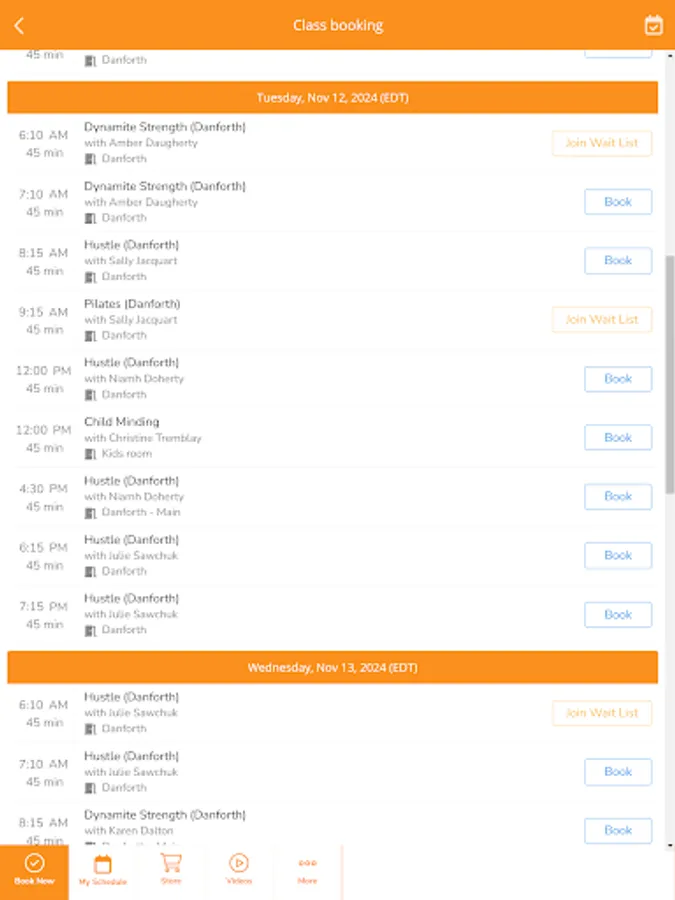Book the 7:15 PM Hustle with Julie Sawchuk
This screenshot has height=900, width=675.
click(x=617, y=614)
